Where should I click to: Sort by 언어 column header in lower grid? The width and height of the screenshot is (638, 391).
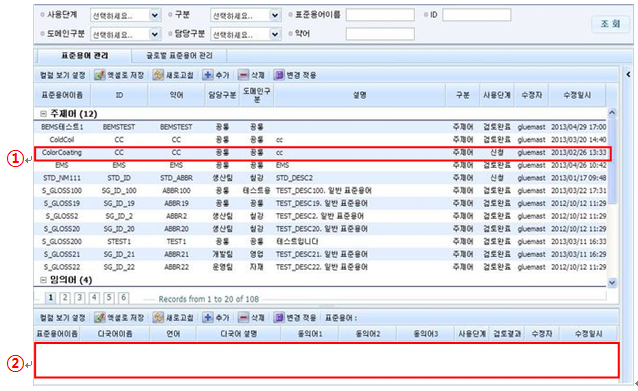pyautogui.click(x=173, y=334)
